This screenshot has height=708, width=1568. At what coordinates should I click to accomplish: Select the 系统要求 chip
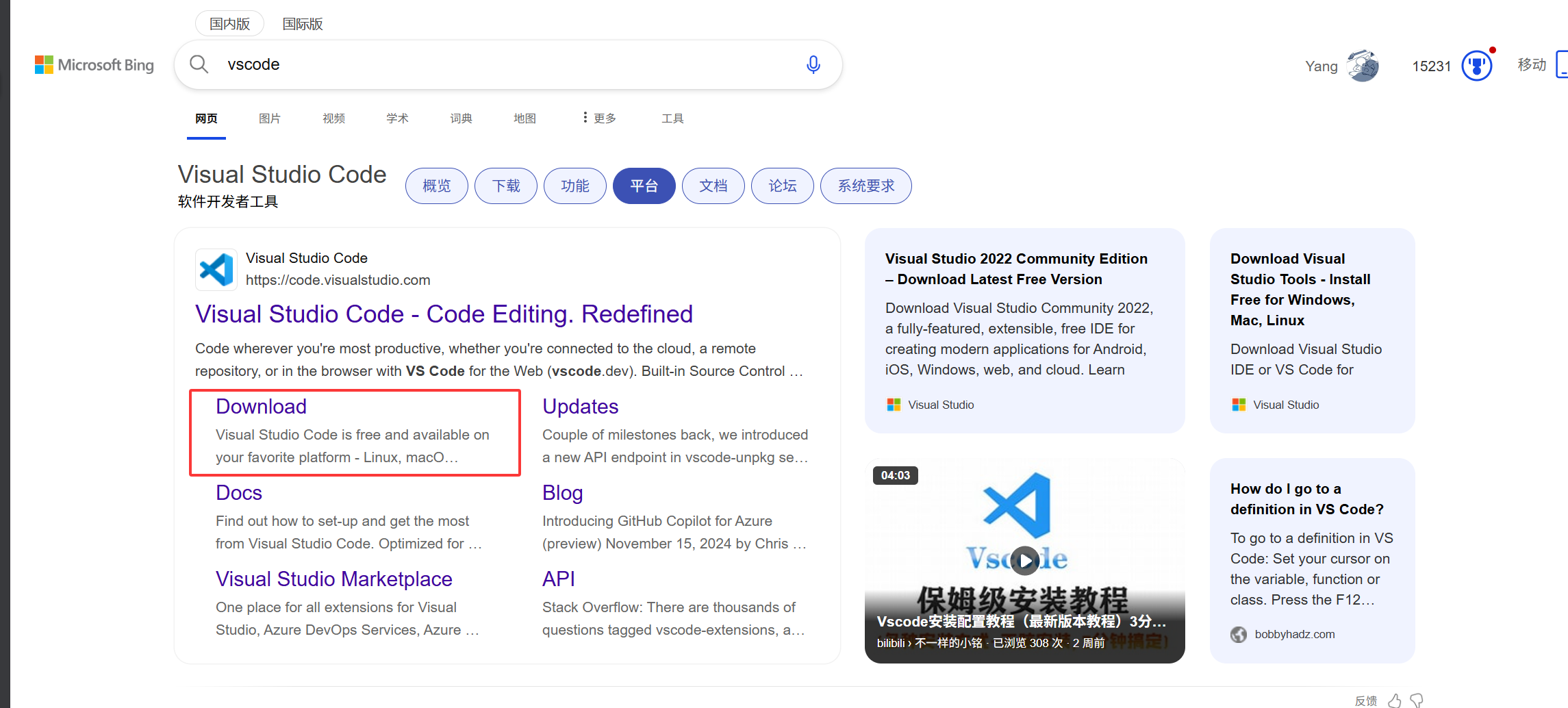[x=866, y=186]
